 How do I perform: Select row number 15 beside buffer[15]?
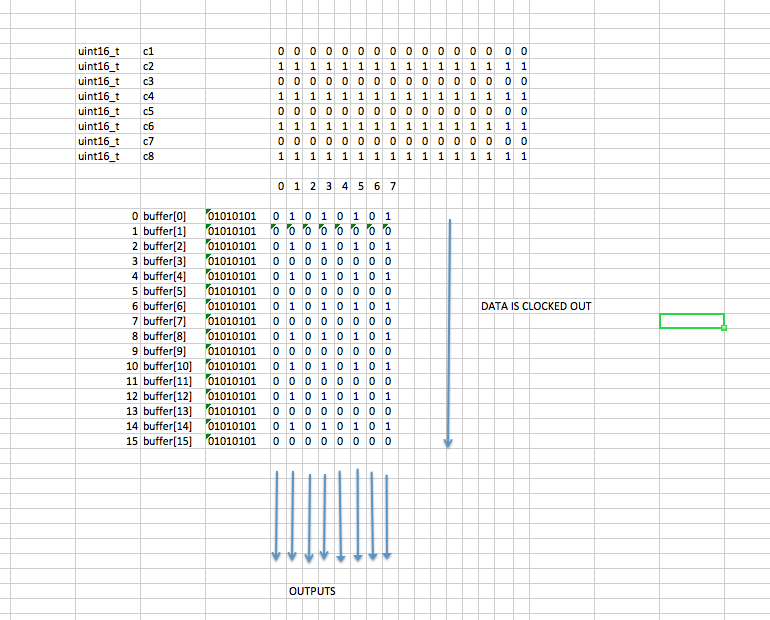click(x=108, y=441)
